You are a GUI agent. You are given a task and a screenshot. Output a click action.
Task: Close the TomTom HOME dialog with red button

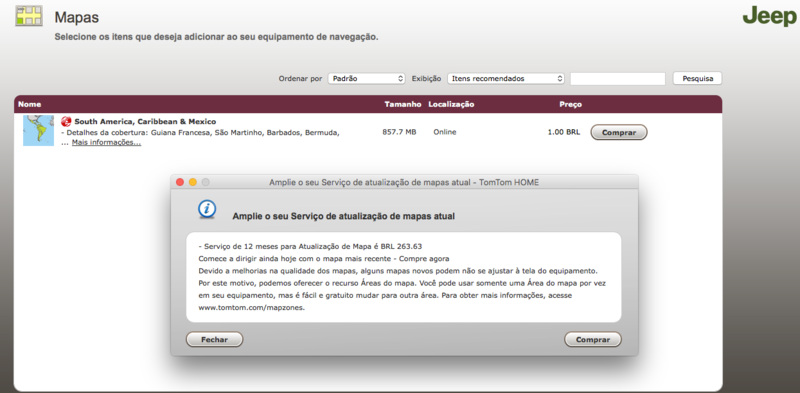(x=180, y=182)
